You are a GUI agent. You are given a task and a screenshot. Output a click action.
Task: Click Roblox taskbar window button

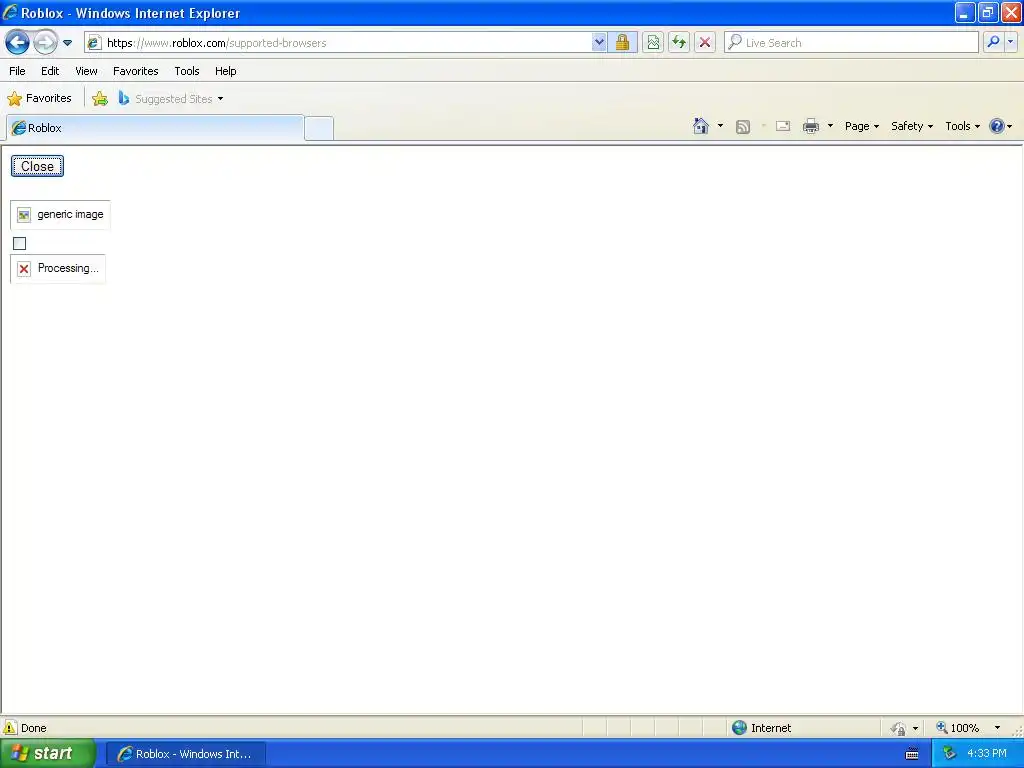point(186,754)
